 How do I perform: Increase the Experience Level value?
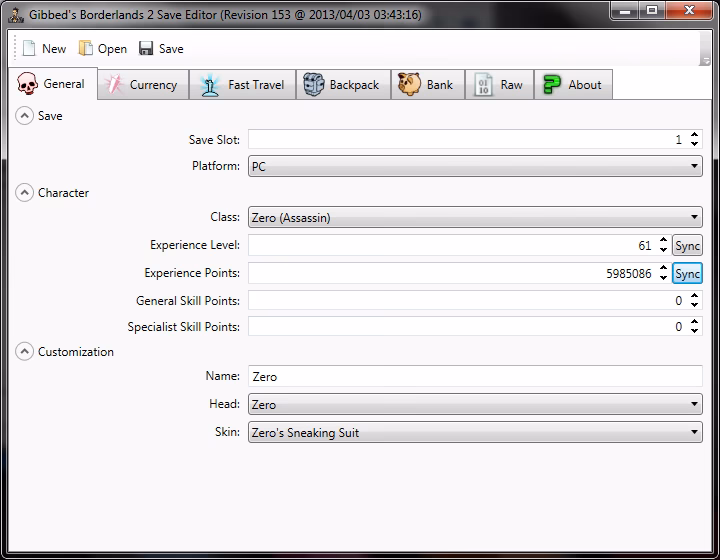click(663, 240)
